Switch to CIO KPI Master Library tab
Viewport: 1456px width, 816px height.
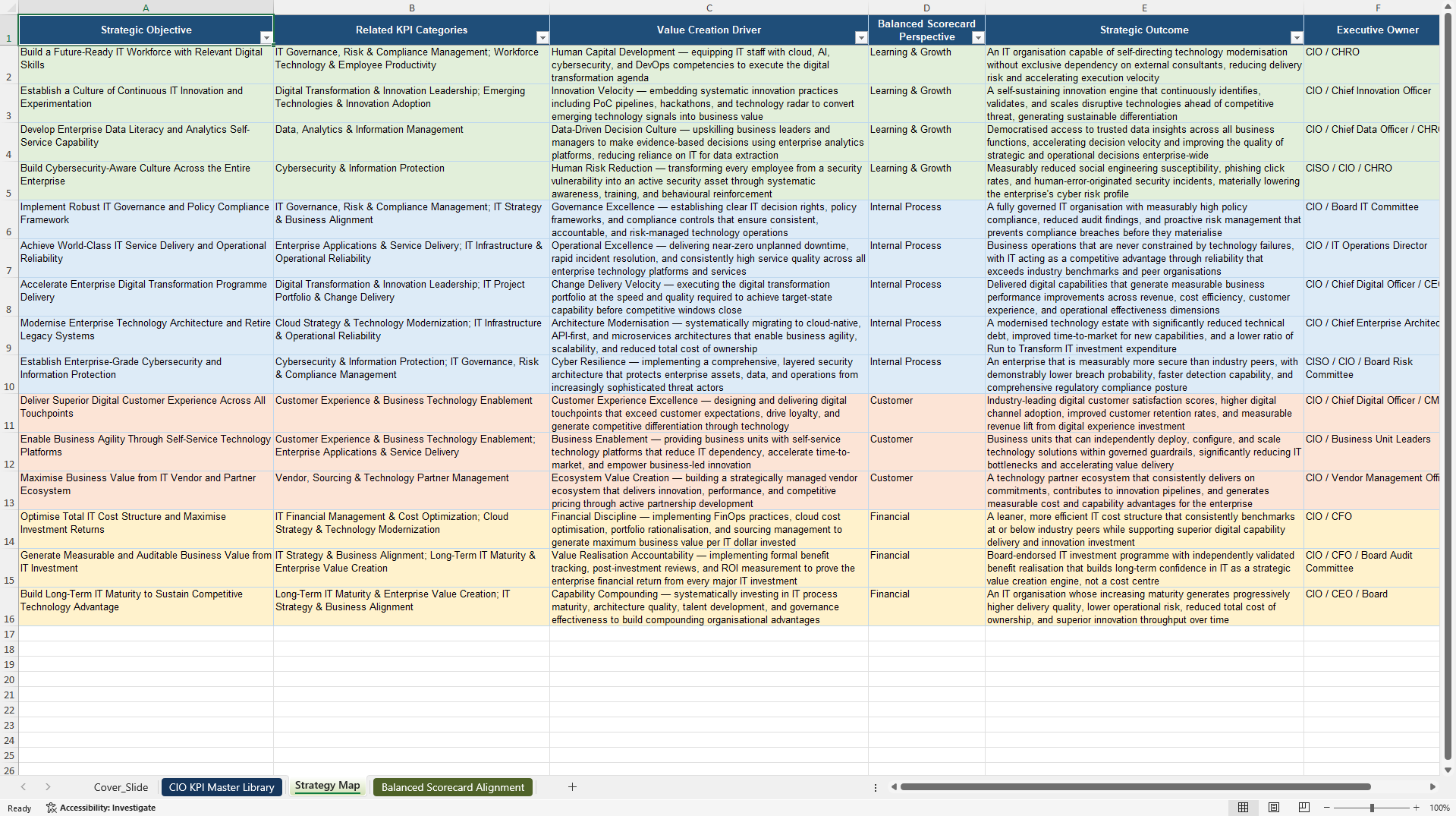point(222,787)
